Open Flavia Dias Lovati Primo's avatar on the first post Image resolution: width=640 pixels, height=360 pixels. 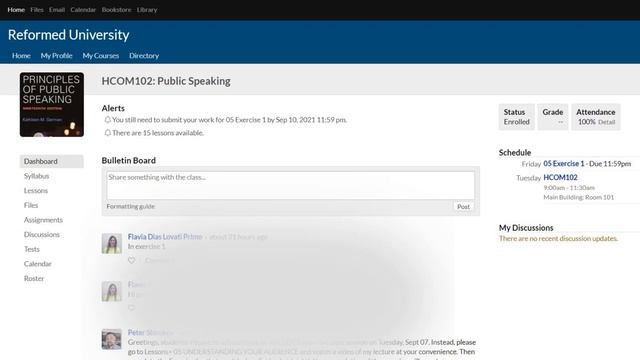[111, 243]
